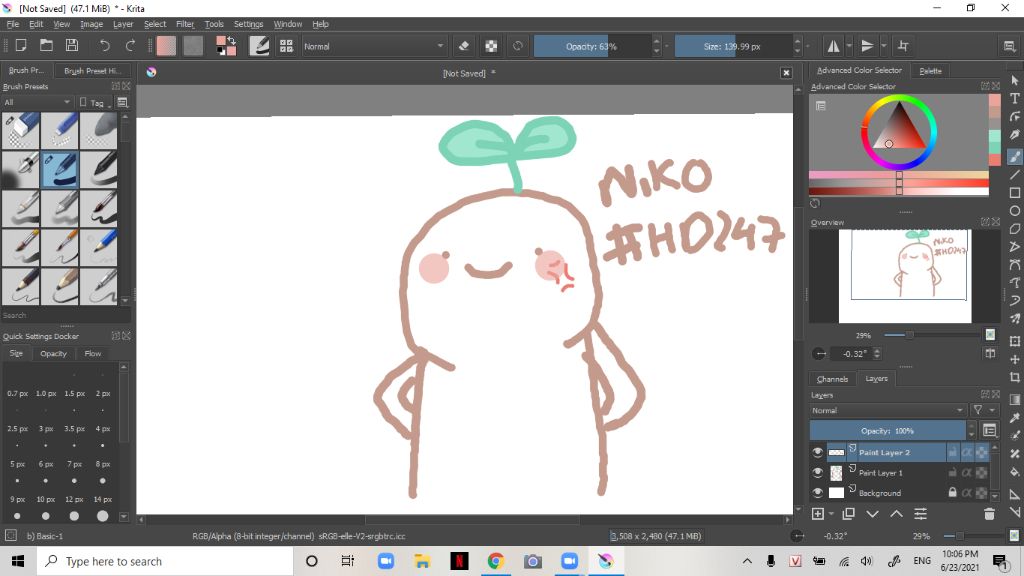
Task: Save the document icon
Action: pos(72,46)
